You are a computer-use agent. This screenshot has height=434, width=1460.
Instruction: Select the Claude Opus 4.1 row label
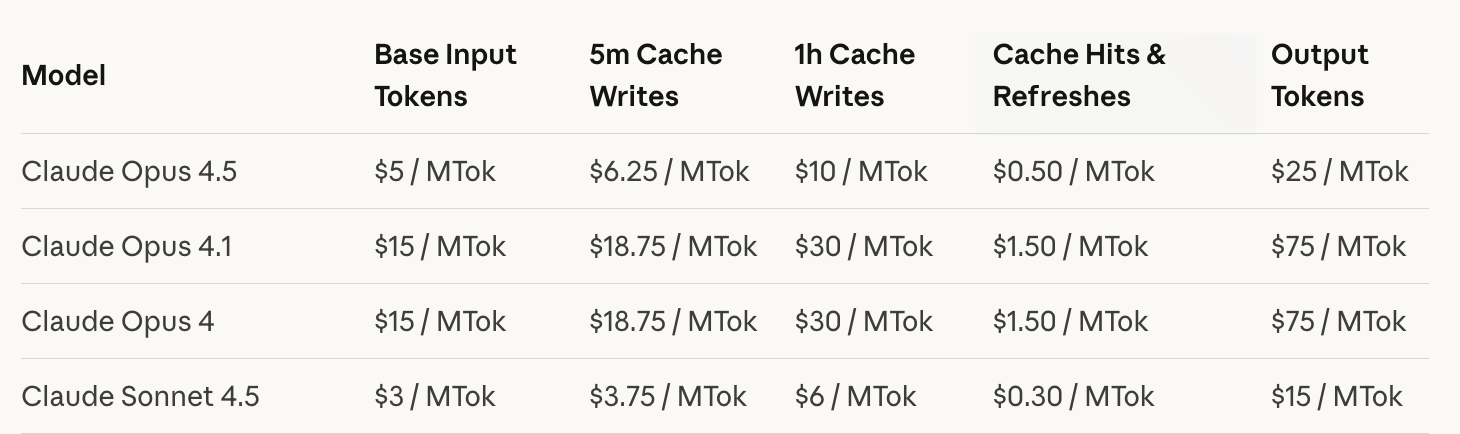(126, 246)
